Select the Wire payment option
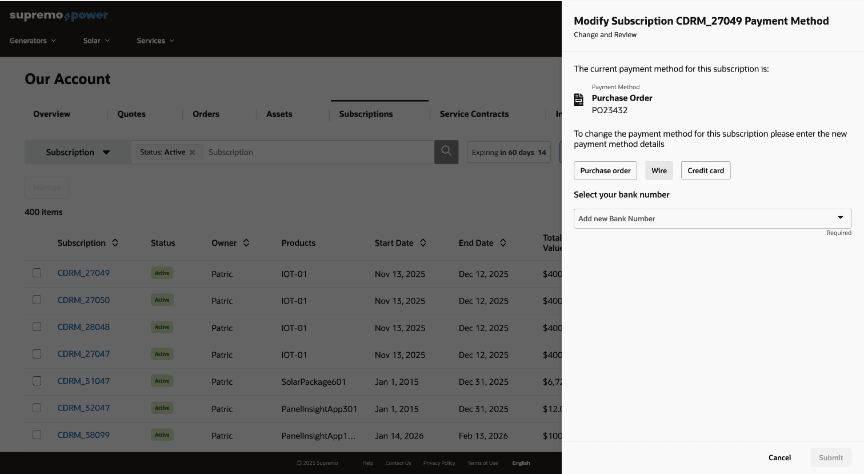 point(659,170)
